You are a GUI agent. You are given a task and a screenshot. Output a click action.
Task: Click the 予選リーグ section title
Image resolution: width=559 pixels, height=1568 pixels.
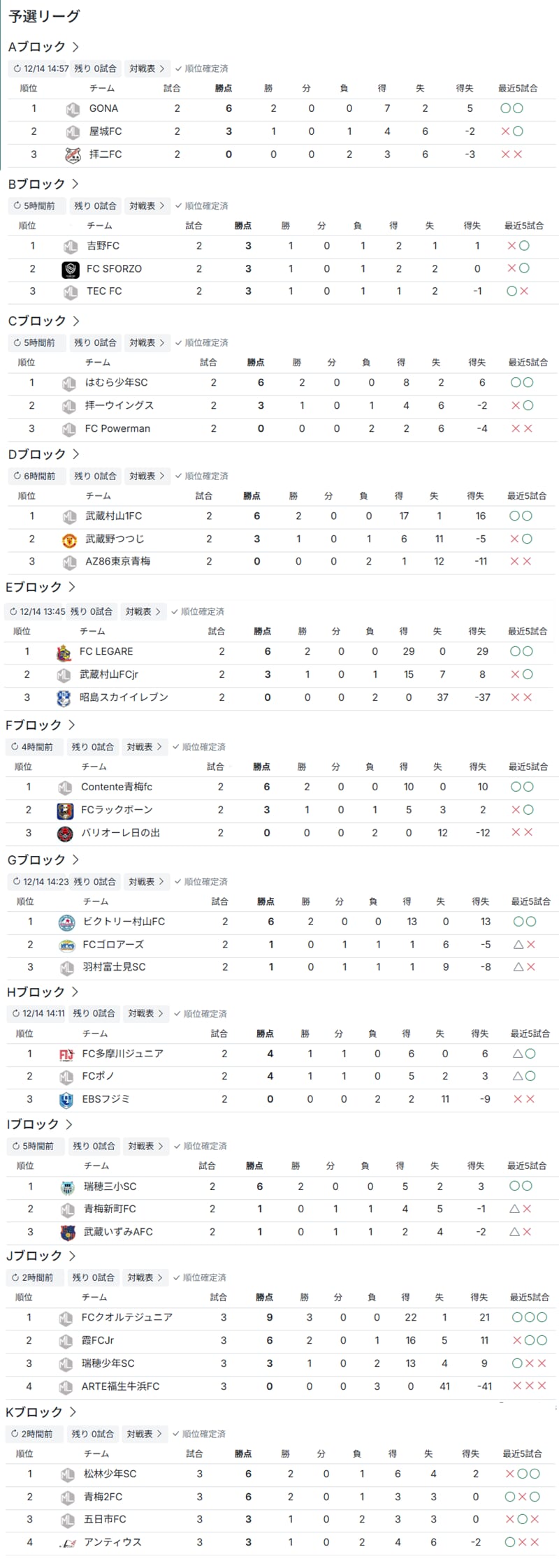click(x=44, y=16)
